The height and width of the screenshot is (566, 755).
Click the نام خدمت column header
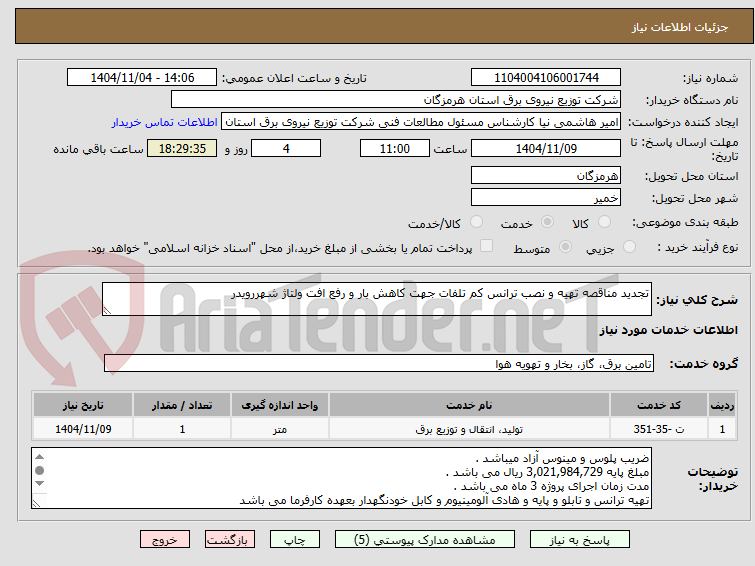point(469,405)
